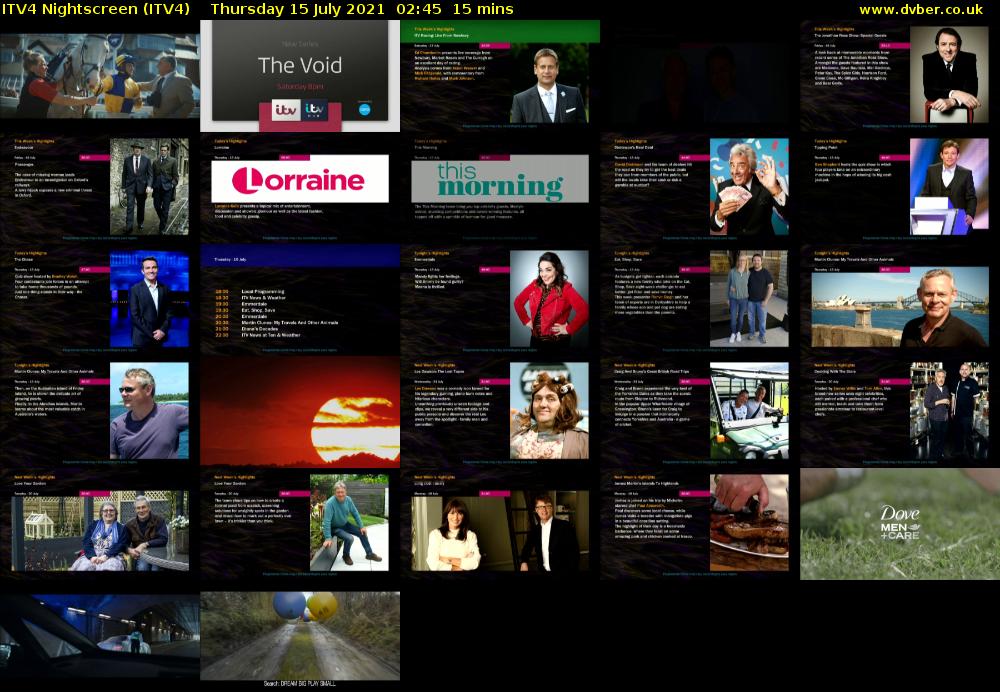Open The Chase host on blue set photo

click(x=149, y=298)
